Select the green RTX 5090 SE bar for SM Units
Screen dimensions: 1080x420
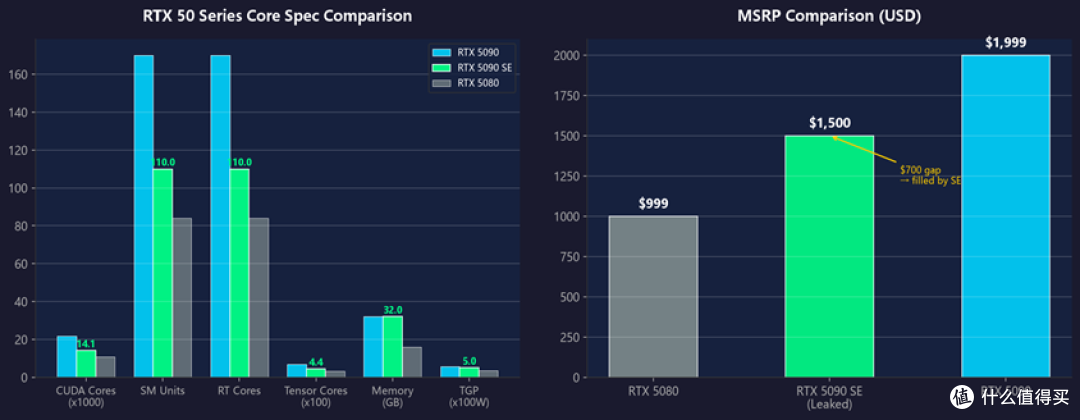point(163,273)
